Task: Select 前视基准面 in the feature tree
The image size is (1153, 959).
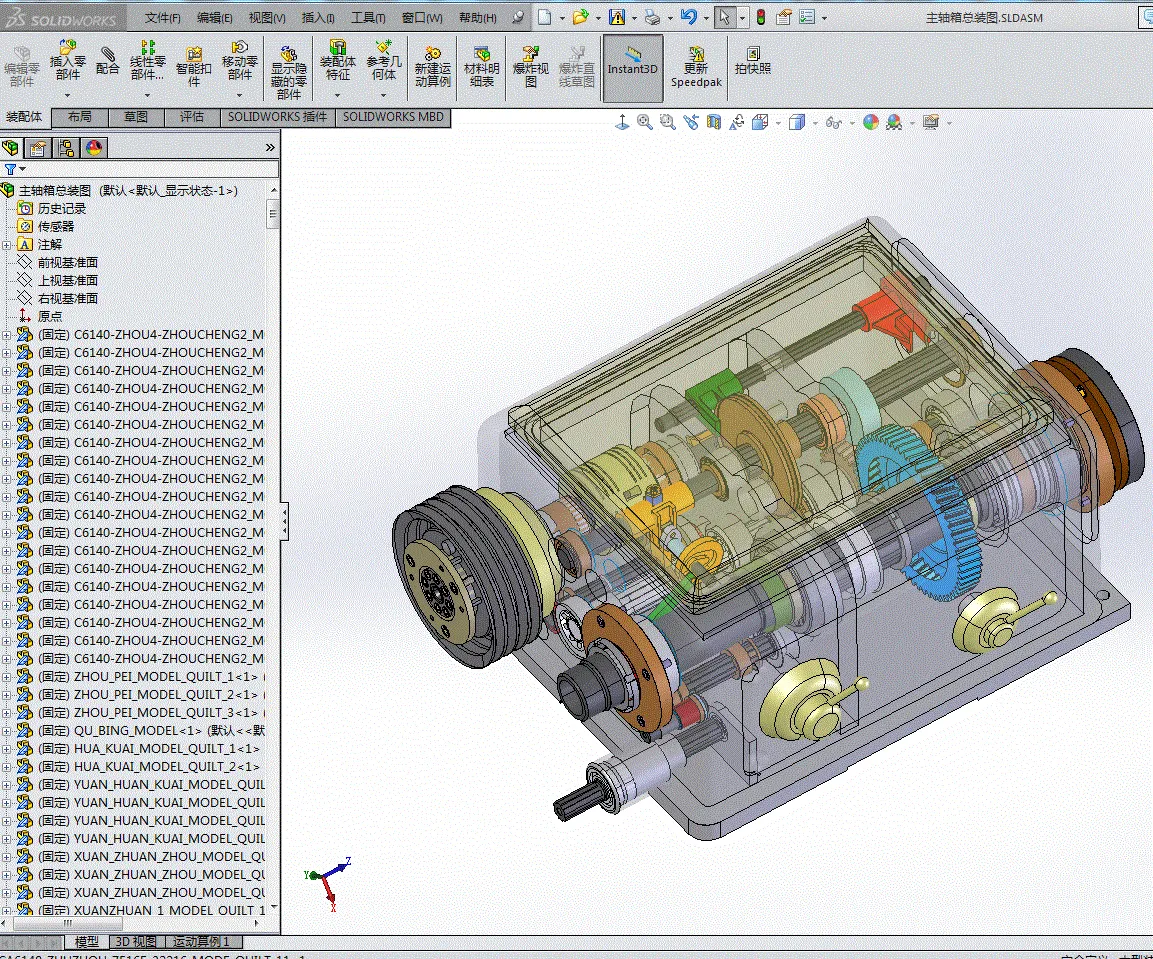Action: click(67, 263)
